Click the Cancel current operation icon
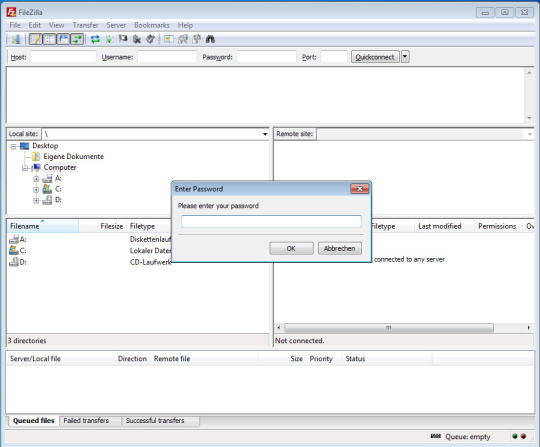The width and height of the screenshot is (540, 447). tap(123, 39)
